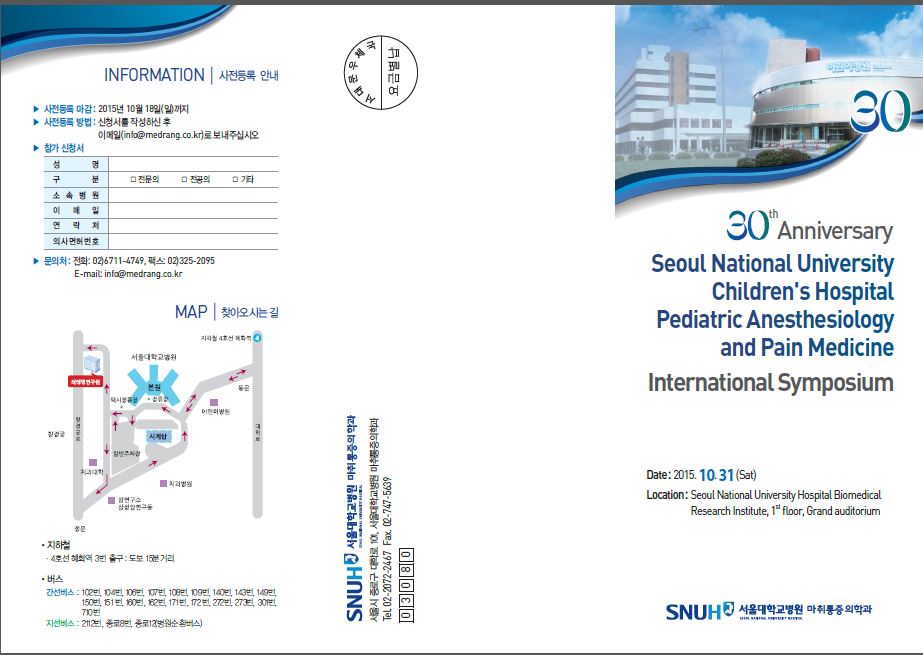Check the 전공의 checkbox in the form
The width and height of the screenshot is (923, 655).
click(185, 179)
